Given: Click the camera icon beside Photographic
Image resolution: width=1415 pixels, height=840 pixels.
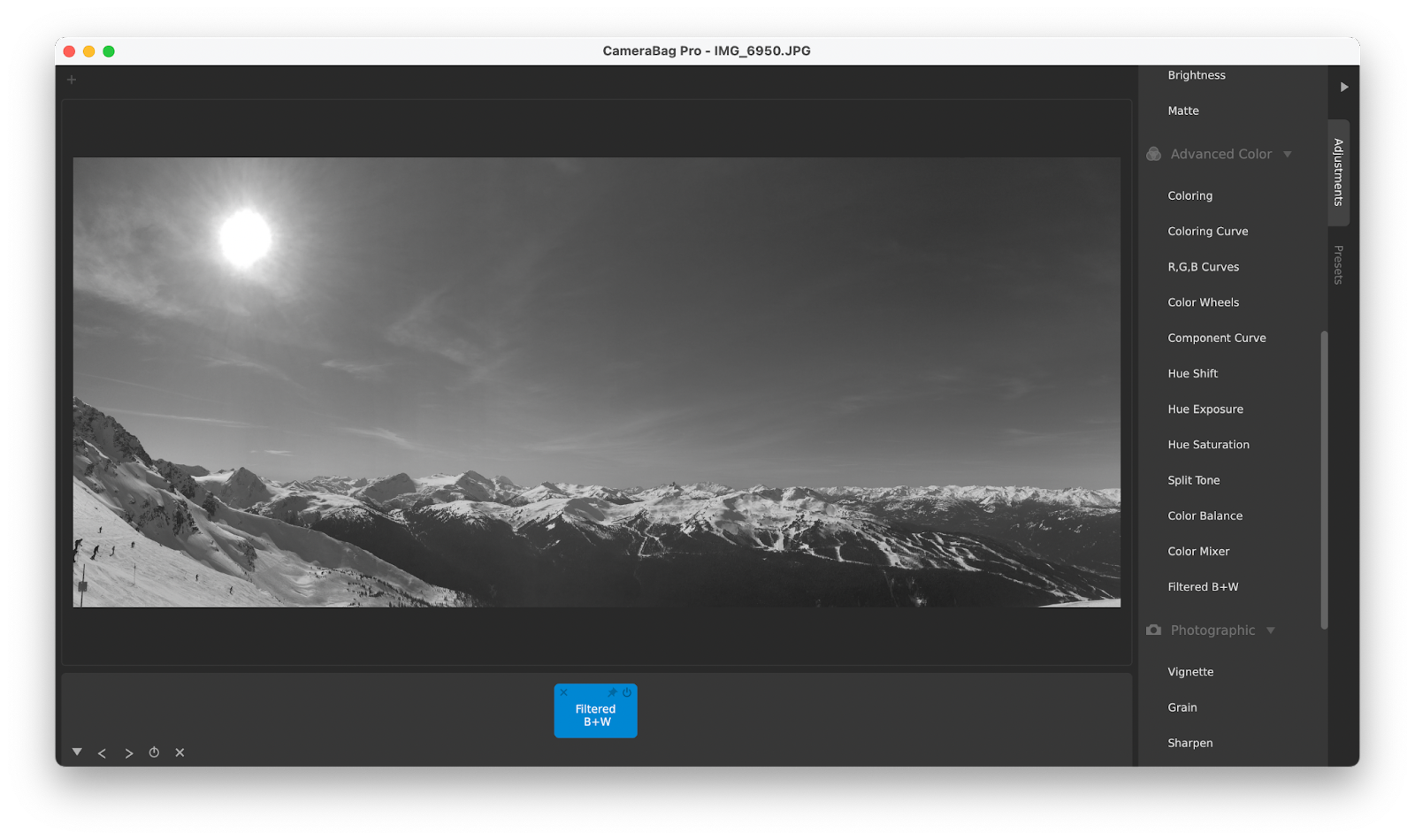Looking at the screenshot, I should (x=1153, y=630).
